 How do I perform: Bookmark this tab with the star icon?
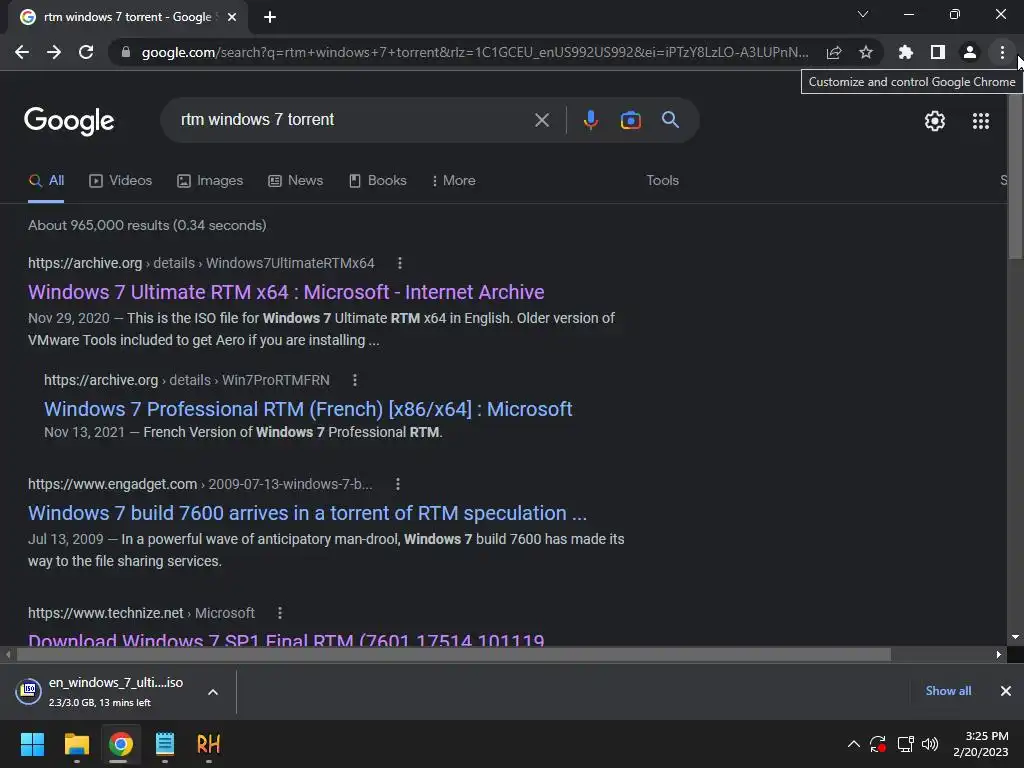(x=866, y=52)
